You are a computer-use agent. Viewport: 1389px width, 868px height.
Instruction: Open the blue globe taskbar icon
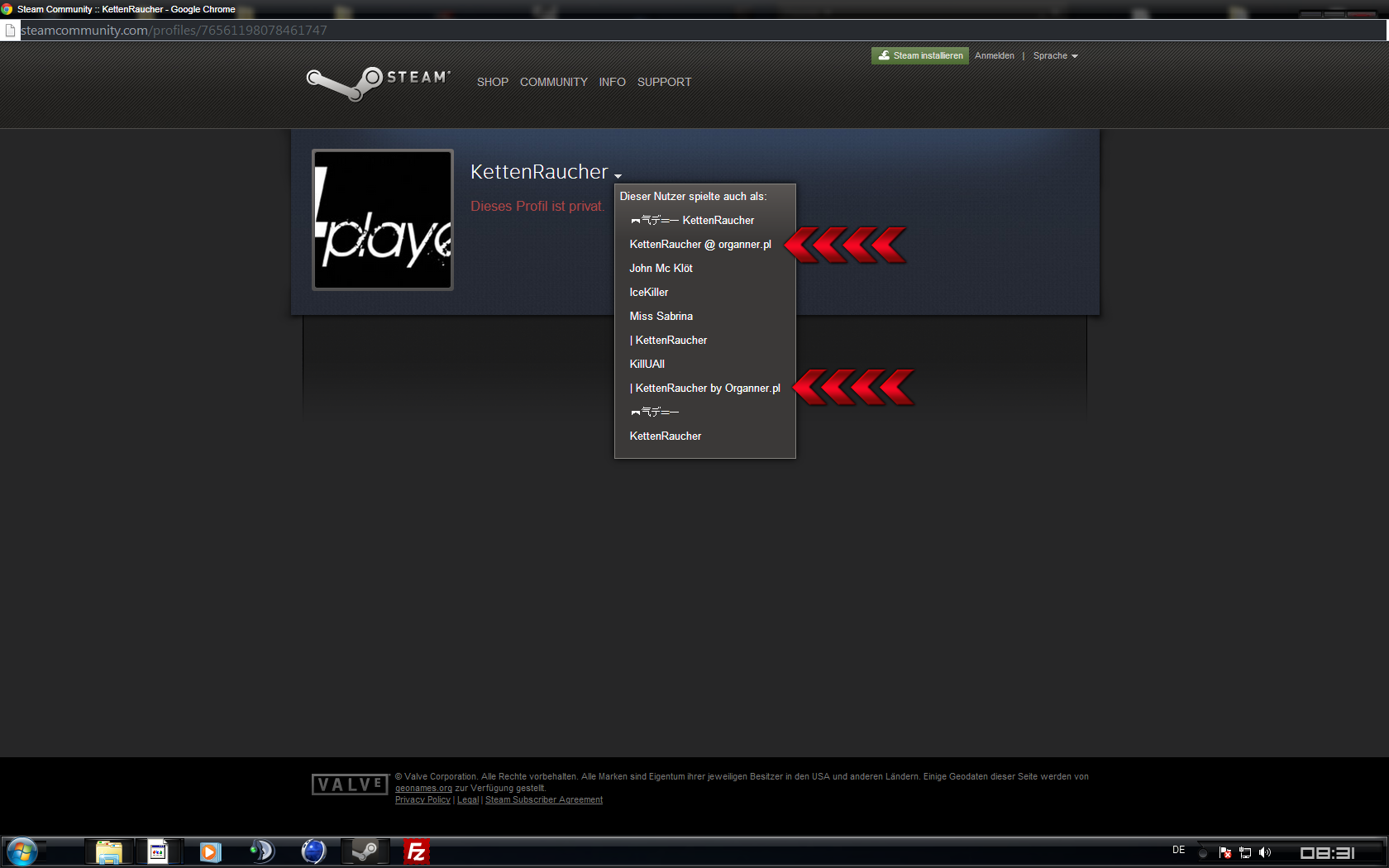pos(313,851)
